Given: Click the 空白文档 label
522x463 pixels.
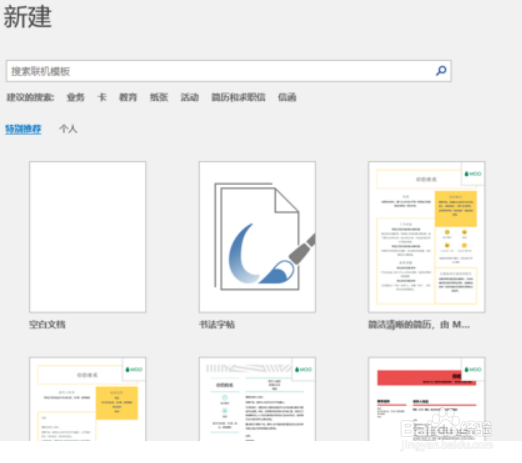Looking at the screenshot, I should (47, 325).
